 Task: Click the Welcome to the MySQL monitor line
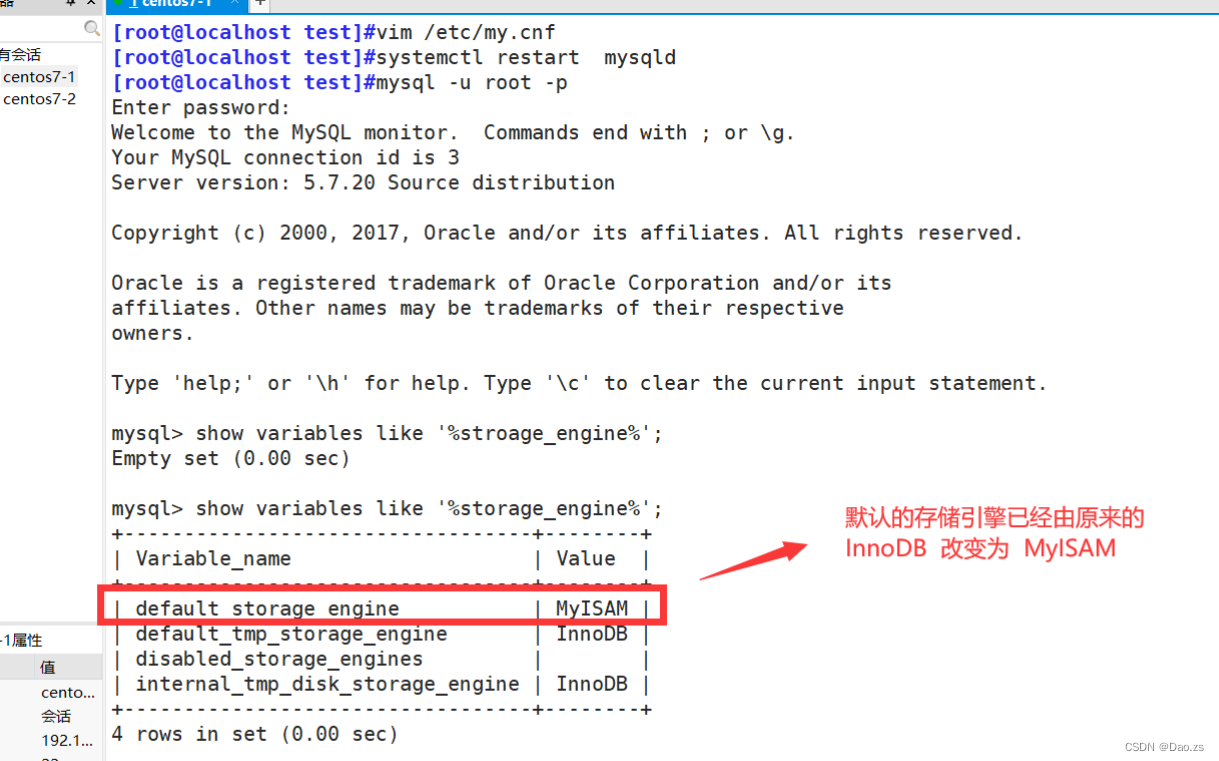point(453,133)
